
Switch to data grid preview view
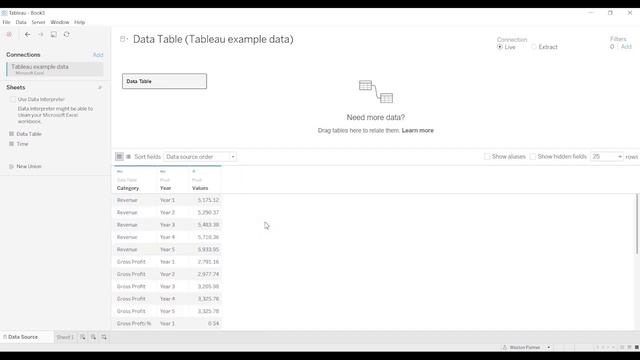click(x=119, y=156)
